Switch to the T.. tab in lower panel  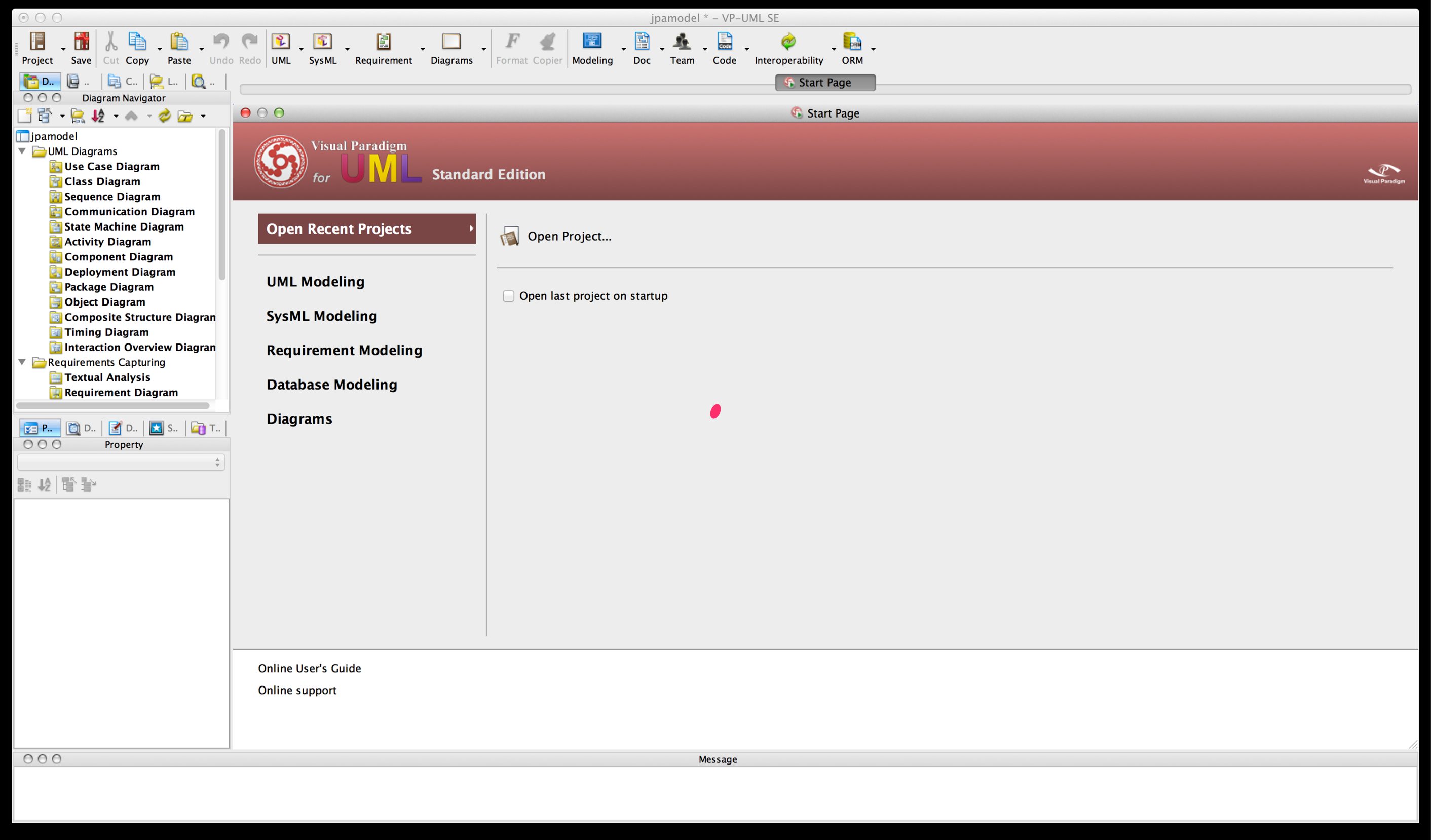206,428
